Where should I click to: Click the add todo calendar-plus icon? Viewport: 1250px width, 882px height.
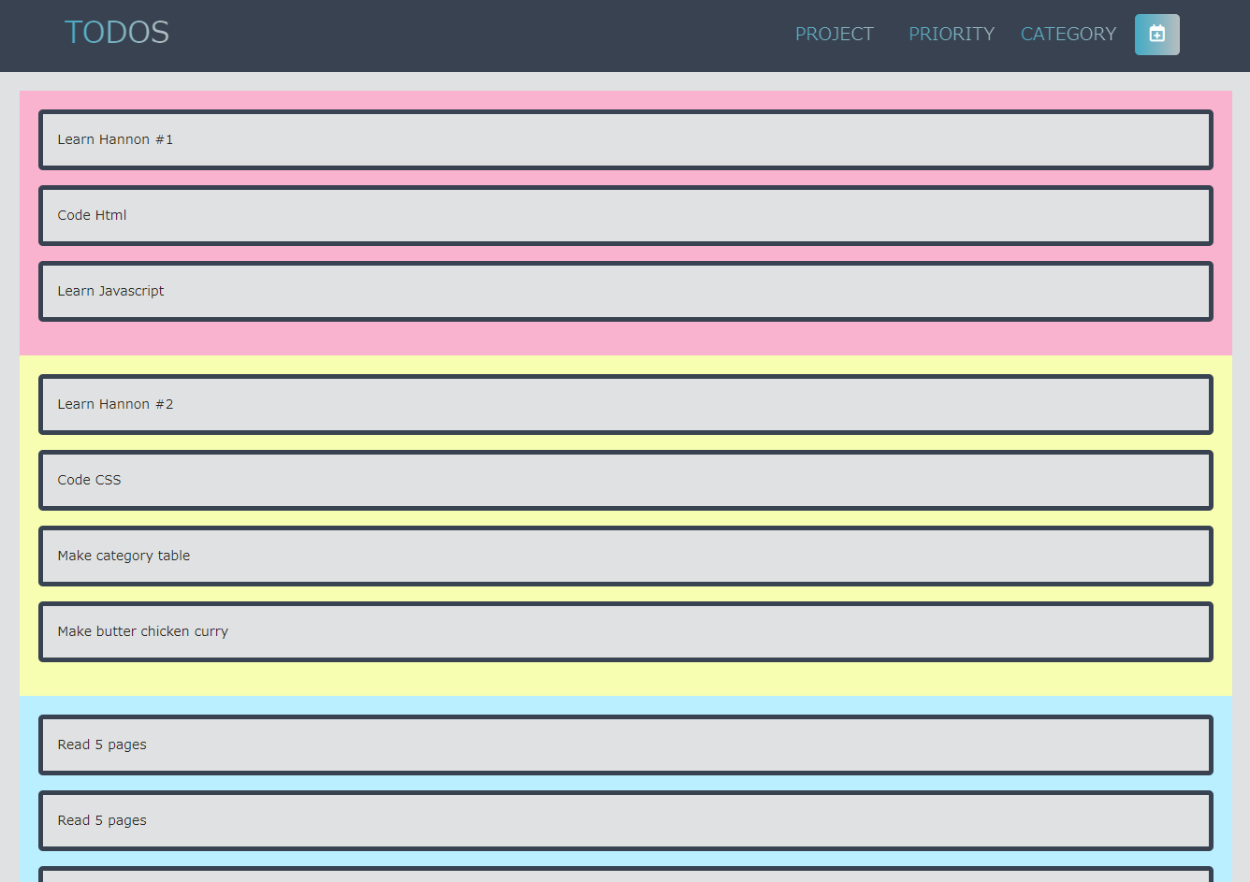(1157, 34)
